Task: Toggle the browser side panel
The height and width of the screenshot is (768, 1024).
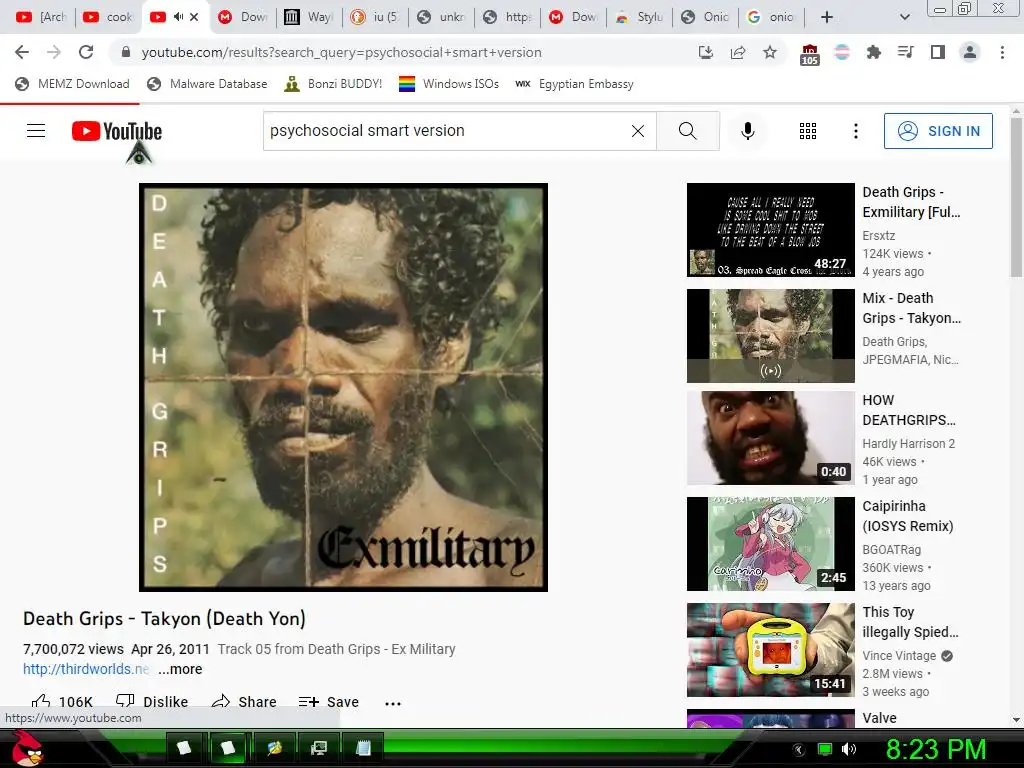Action: pyautogui.click(x=938, y=52)
